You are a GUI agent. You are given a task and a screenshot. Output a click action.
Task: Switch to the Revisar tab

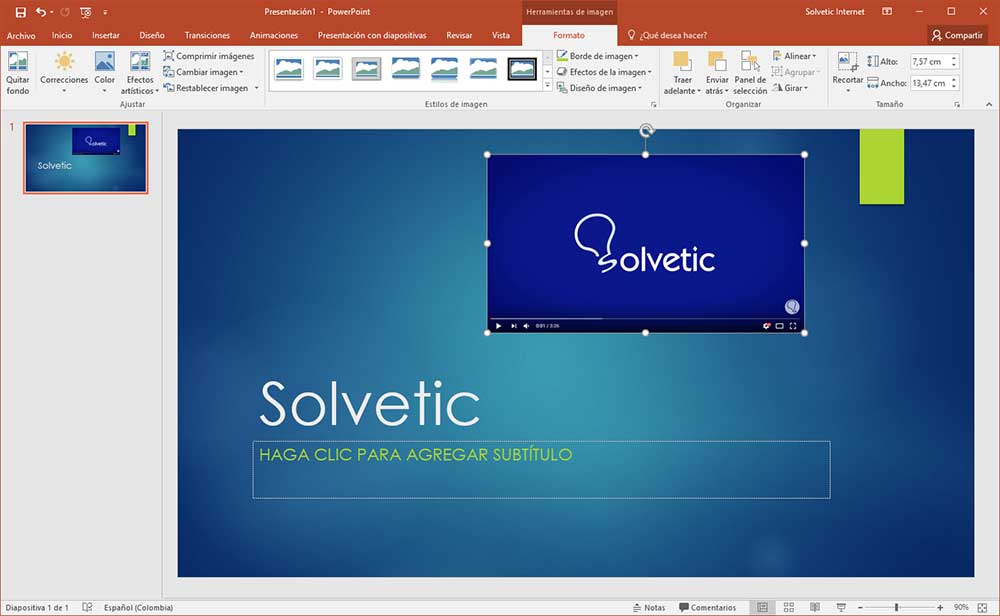(459, 36)
